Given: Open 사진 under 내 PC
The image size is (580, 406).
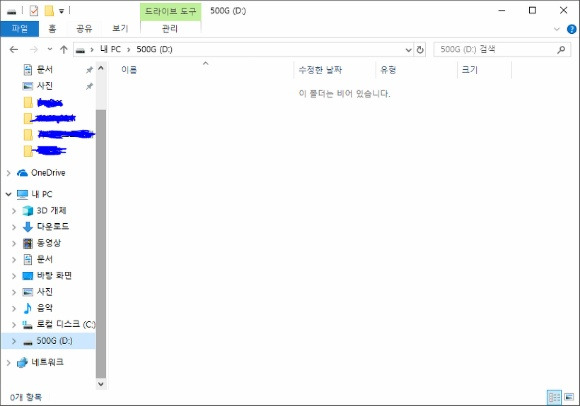Looking at the screenshot, I should (x=45, y=292).
